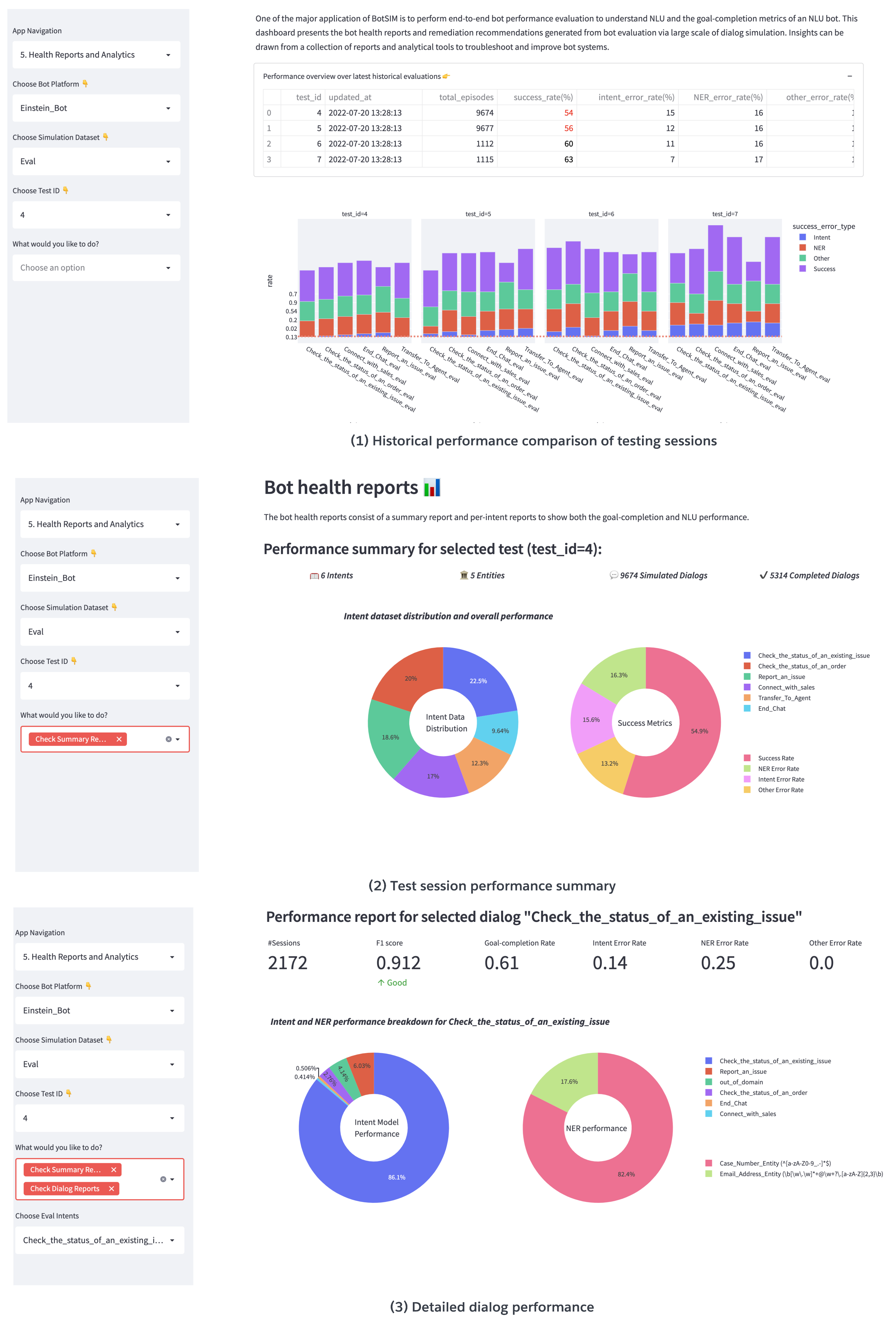
Task: Open Choose Bot Platform dropdown in top panel
Action: 96,108
